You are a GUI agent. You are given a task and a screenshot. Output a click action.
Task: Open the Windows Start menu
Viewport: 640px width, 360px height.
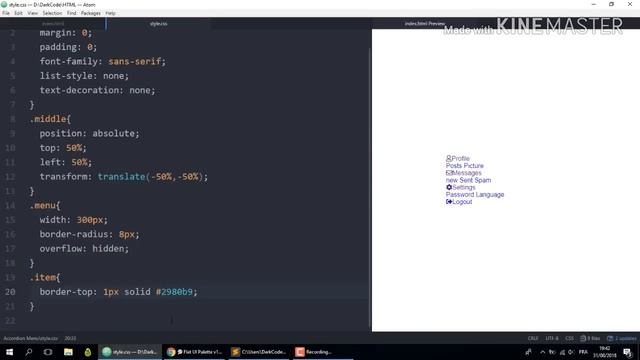click(9, 352)
